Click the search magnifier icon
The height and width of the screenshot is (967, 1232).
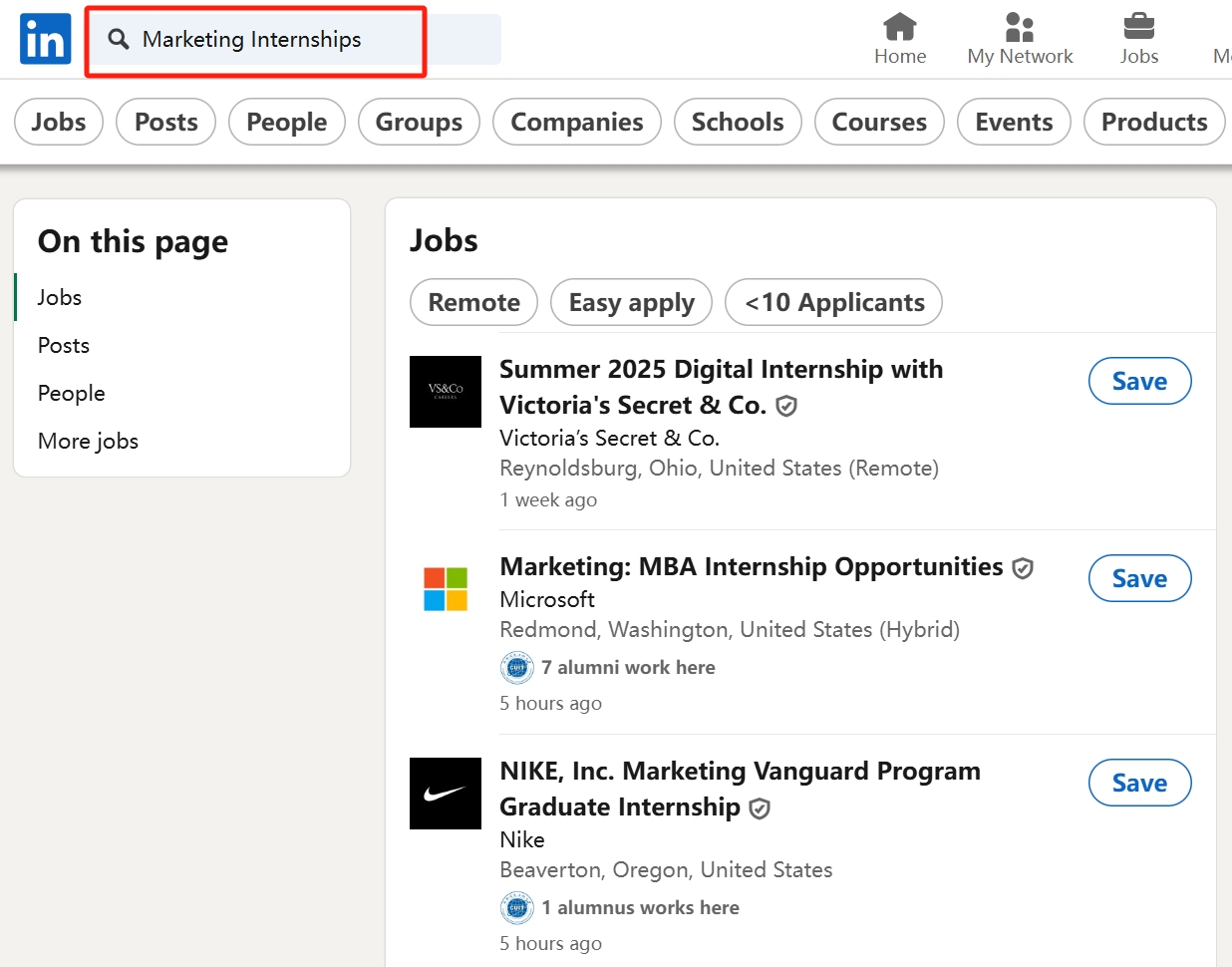119,39
